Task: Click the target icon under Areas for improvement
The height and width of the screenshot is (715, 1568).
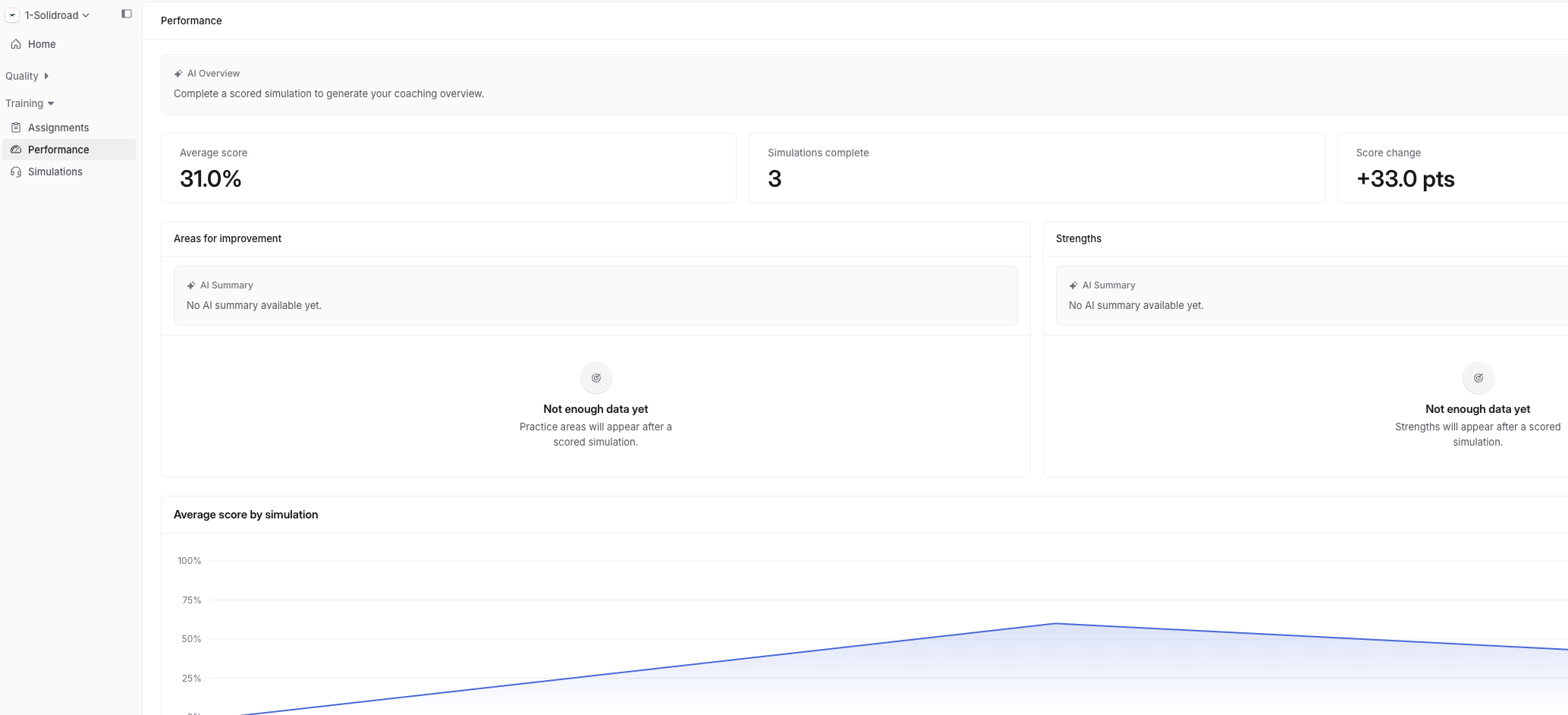Action: tap(596, 378)
